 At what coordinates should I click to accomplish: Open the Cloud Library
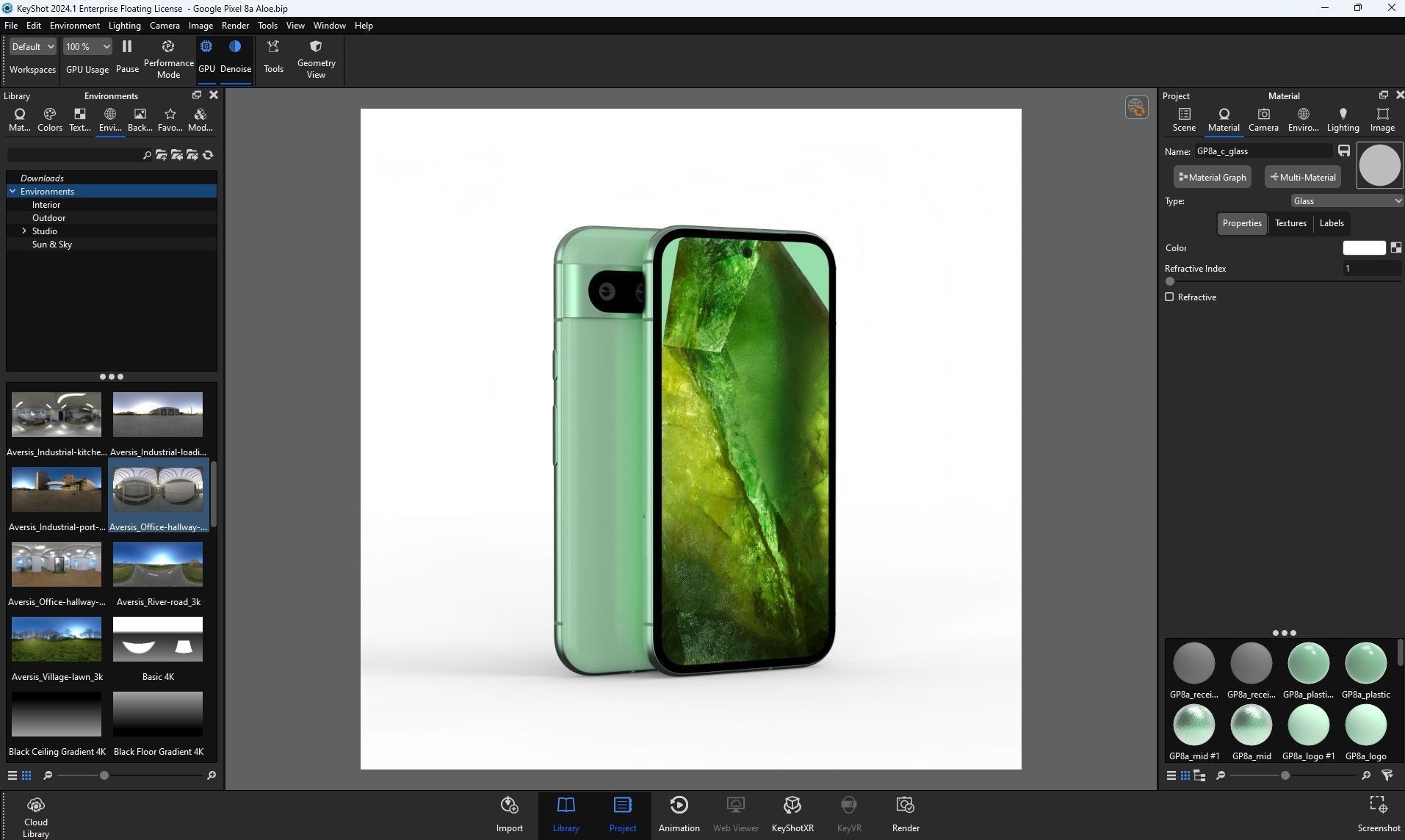pyautogui.click(x=35, y=817)
